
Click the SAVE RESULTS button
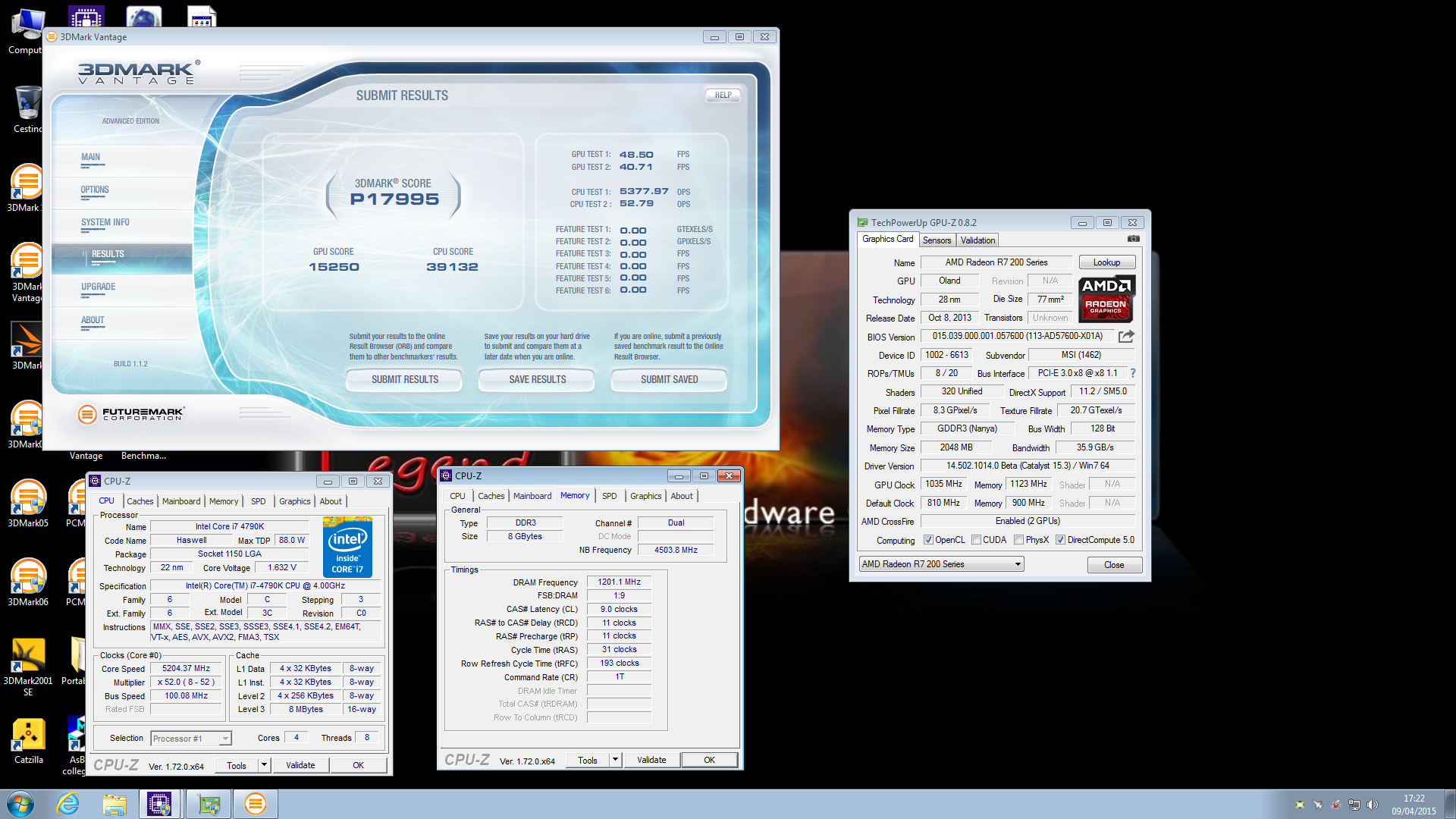(537, 380)
